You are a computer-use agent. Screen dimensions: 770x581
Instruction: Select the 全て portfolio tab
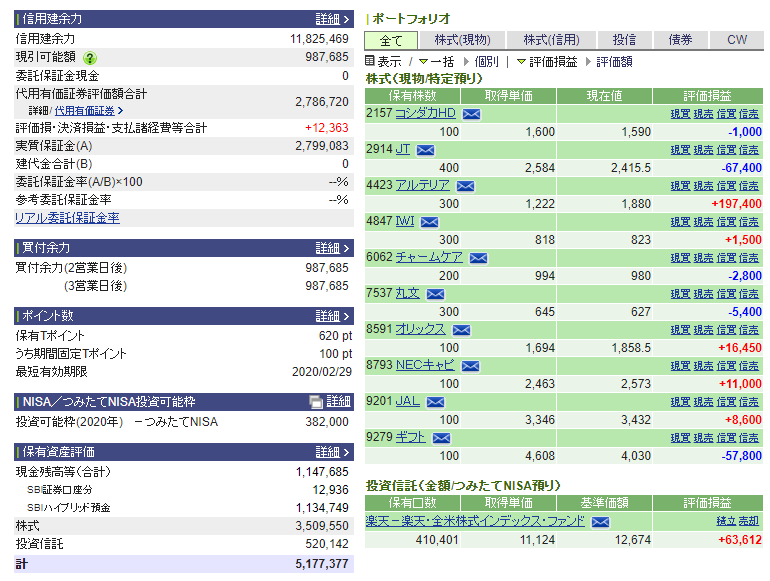(x=391, y=40)
